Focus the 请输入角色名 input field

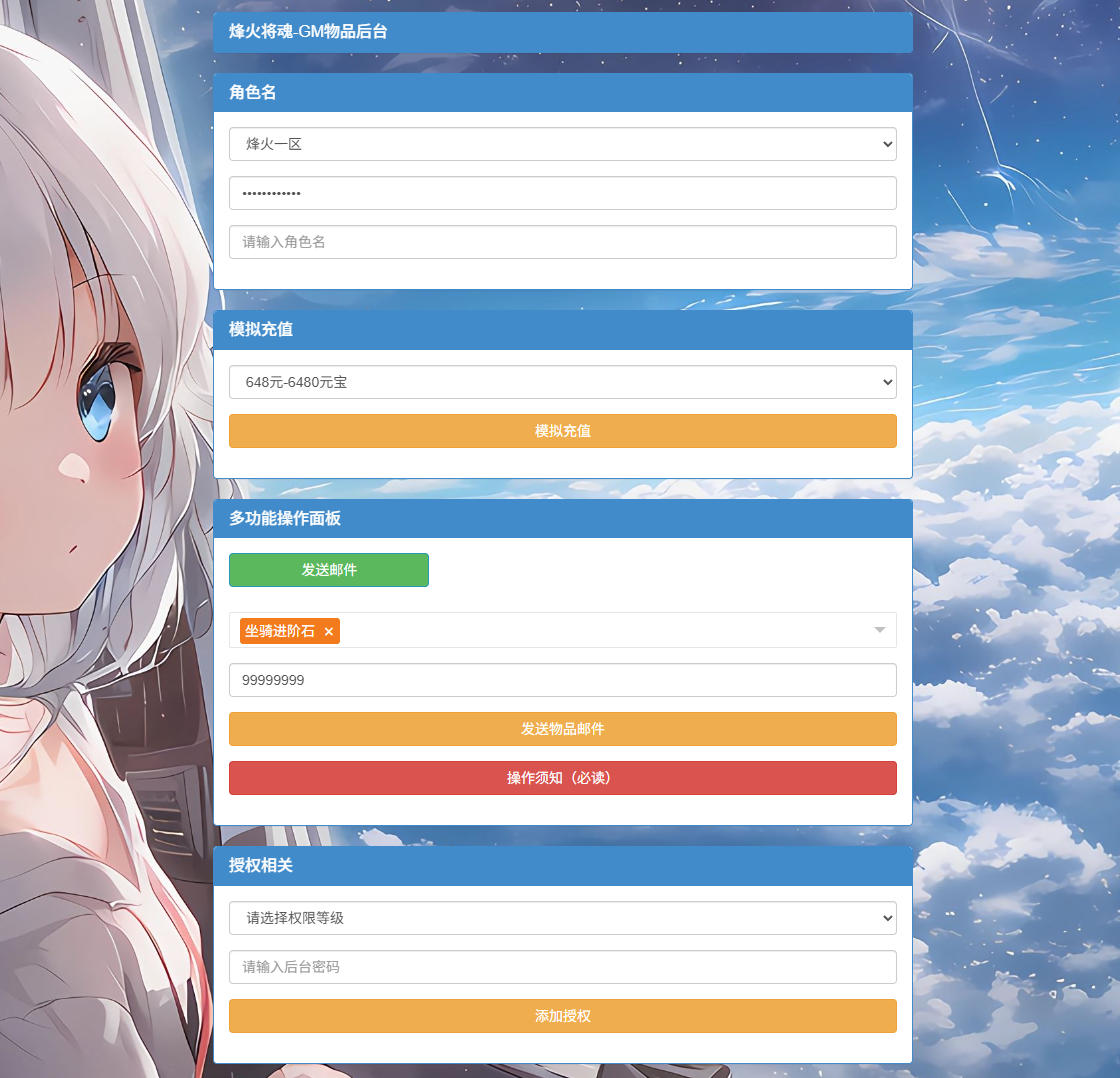562,242
